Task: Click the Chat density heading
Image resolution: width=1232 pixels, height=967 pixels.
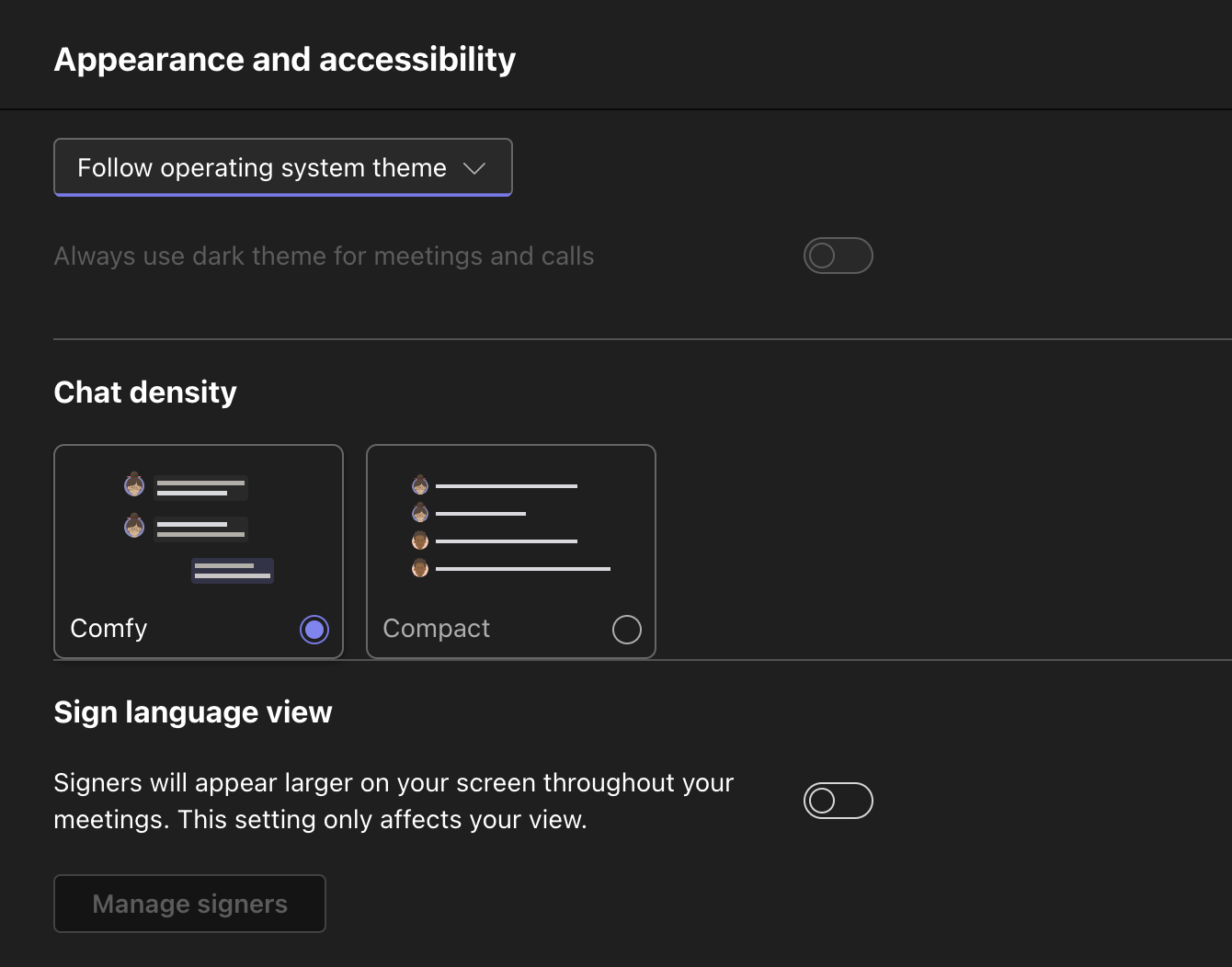Action: [x=145, y=392]
